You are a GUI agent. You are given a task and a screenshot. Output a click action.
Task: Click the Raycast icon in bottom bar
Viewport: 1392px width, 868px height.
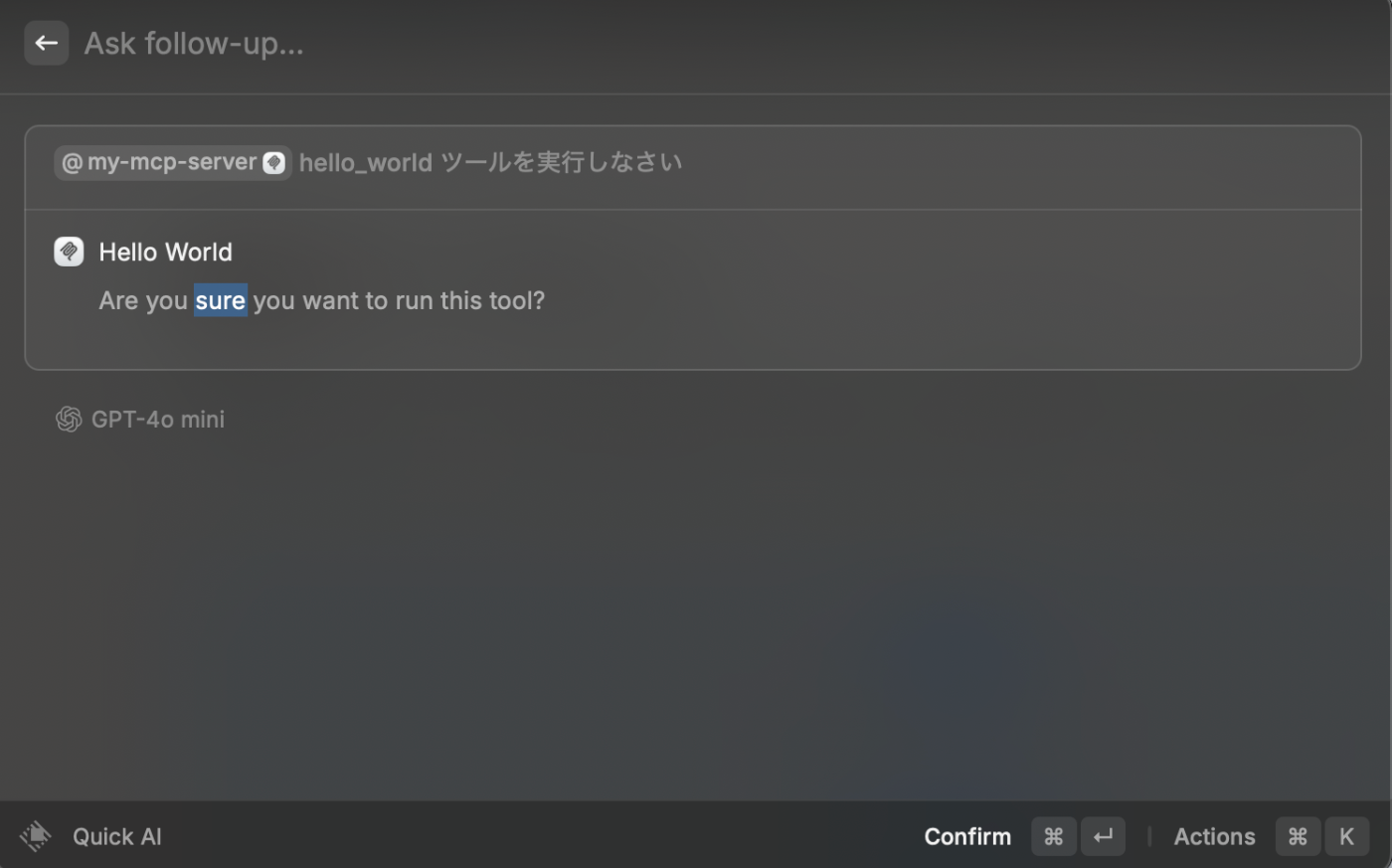(36, 836)
